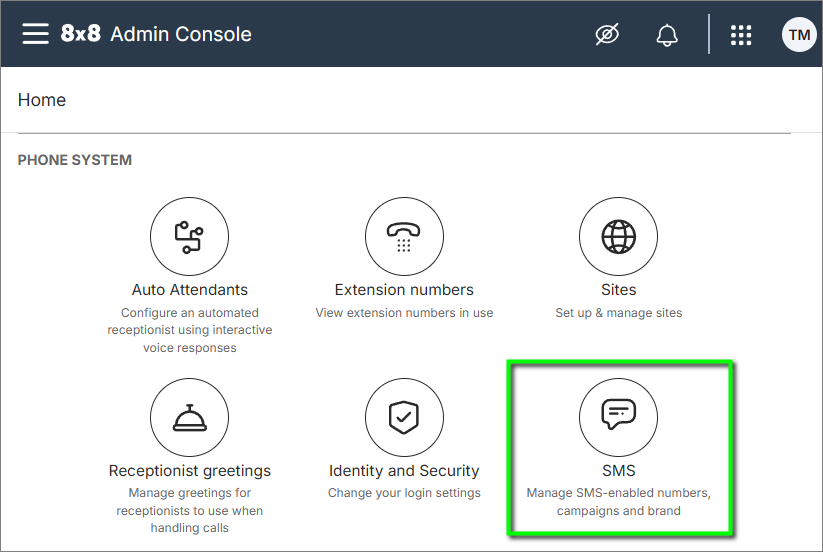Click the Sites globe icon

pyautogui.click(x=618, y=236)
